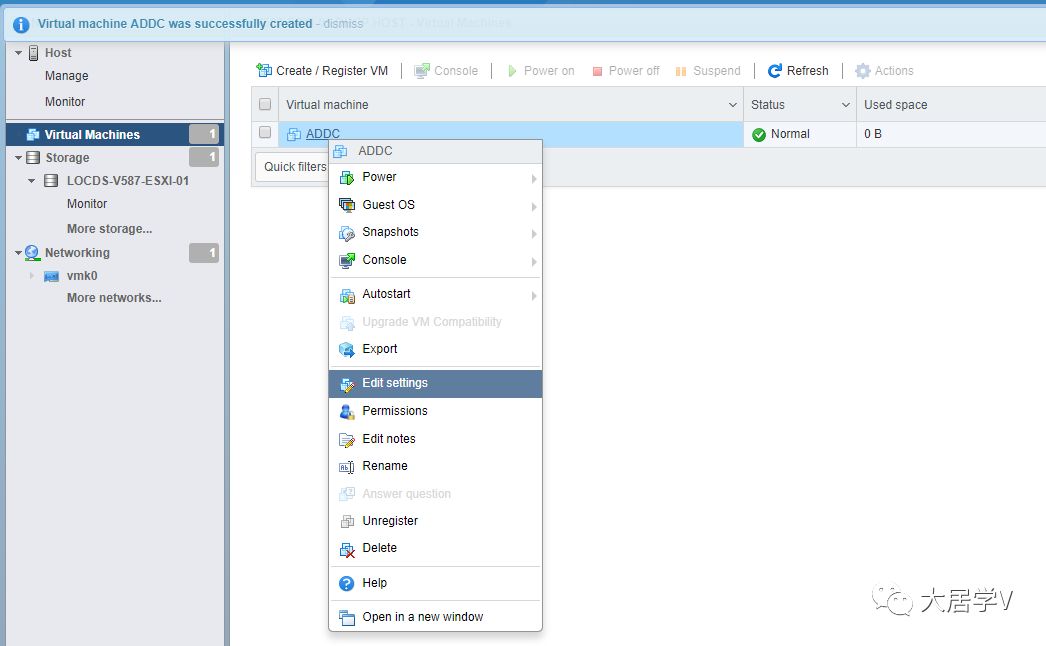Collapse the Host tree node
The width and height of the screenshot is (1046, 646).
coord(19,53)
